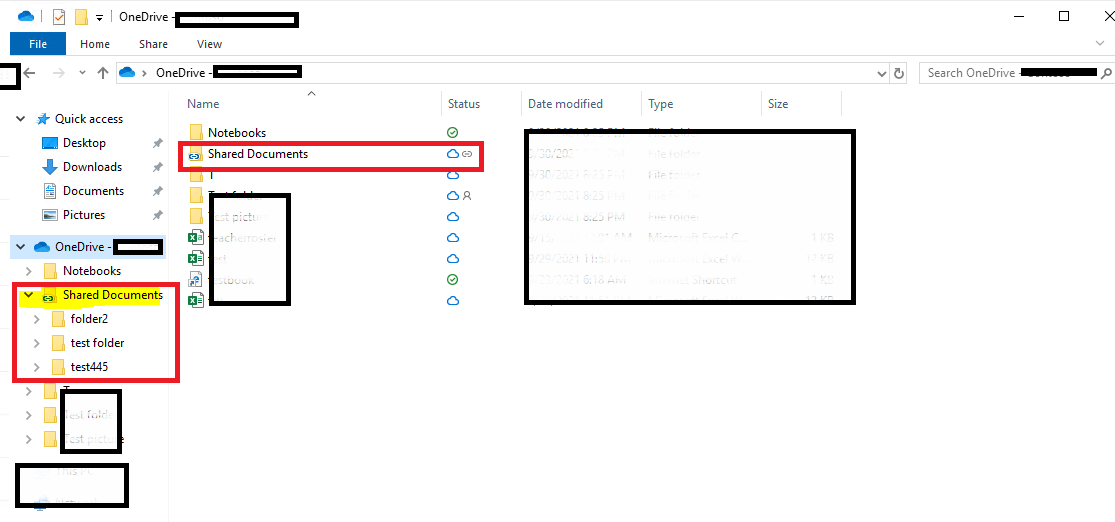Sort by the Type column header

(x=661, y=104)
